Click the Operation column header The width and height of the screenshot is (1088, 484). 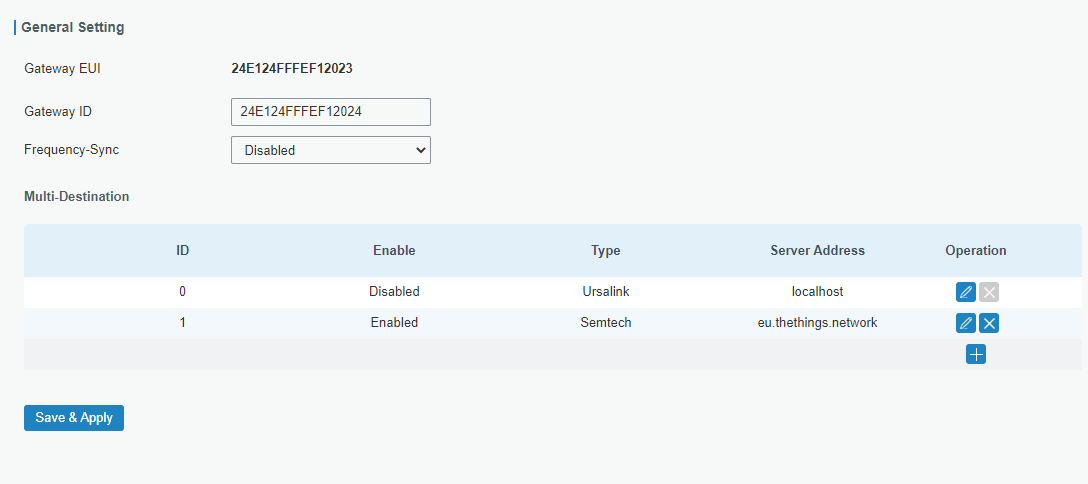tap(975, 251)
